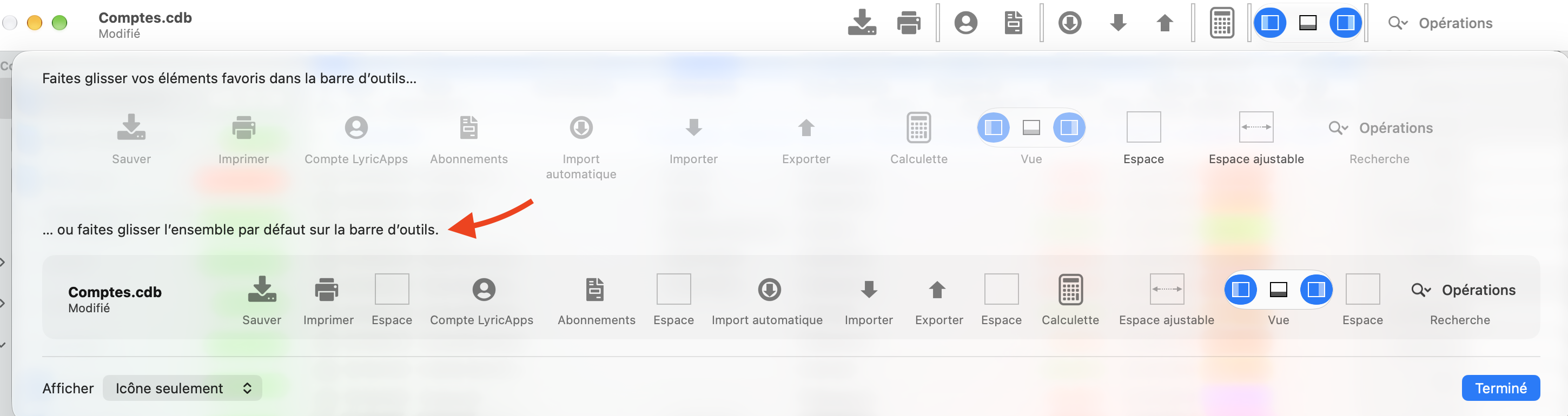
Task: Select the Imprimer item in the favorites palette
Action: (243, 139)
